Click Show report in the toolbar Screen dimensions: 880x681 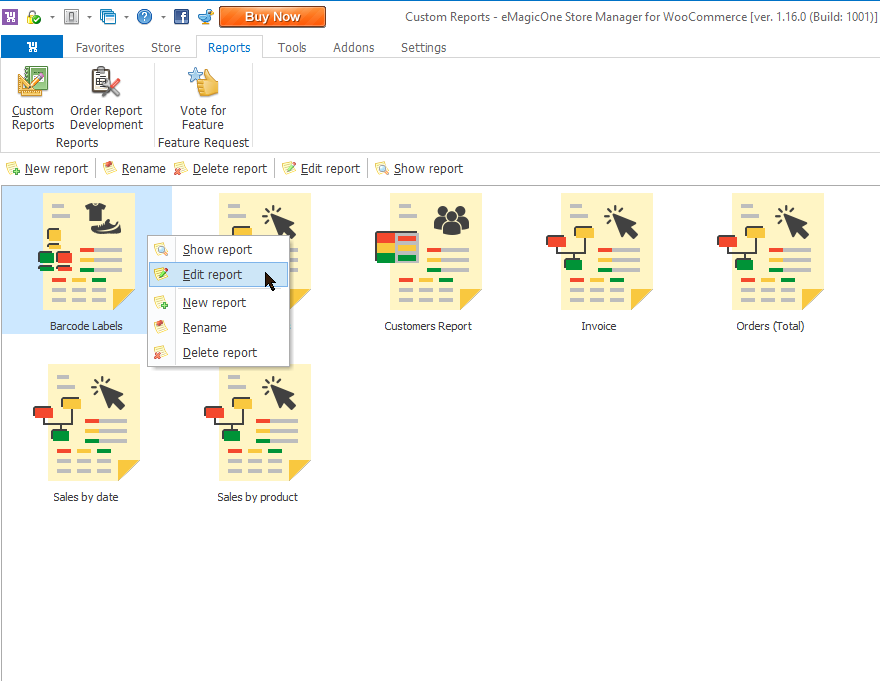tap(419, 169)
